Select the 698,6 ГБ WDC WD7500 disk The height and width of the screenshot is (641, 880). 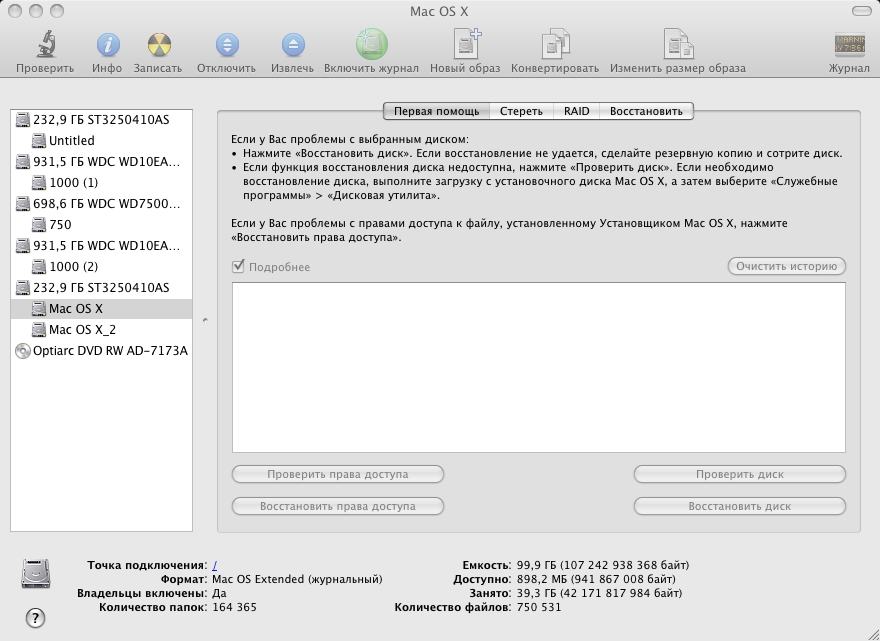(101, 204)
